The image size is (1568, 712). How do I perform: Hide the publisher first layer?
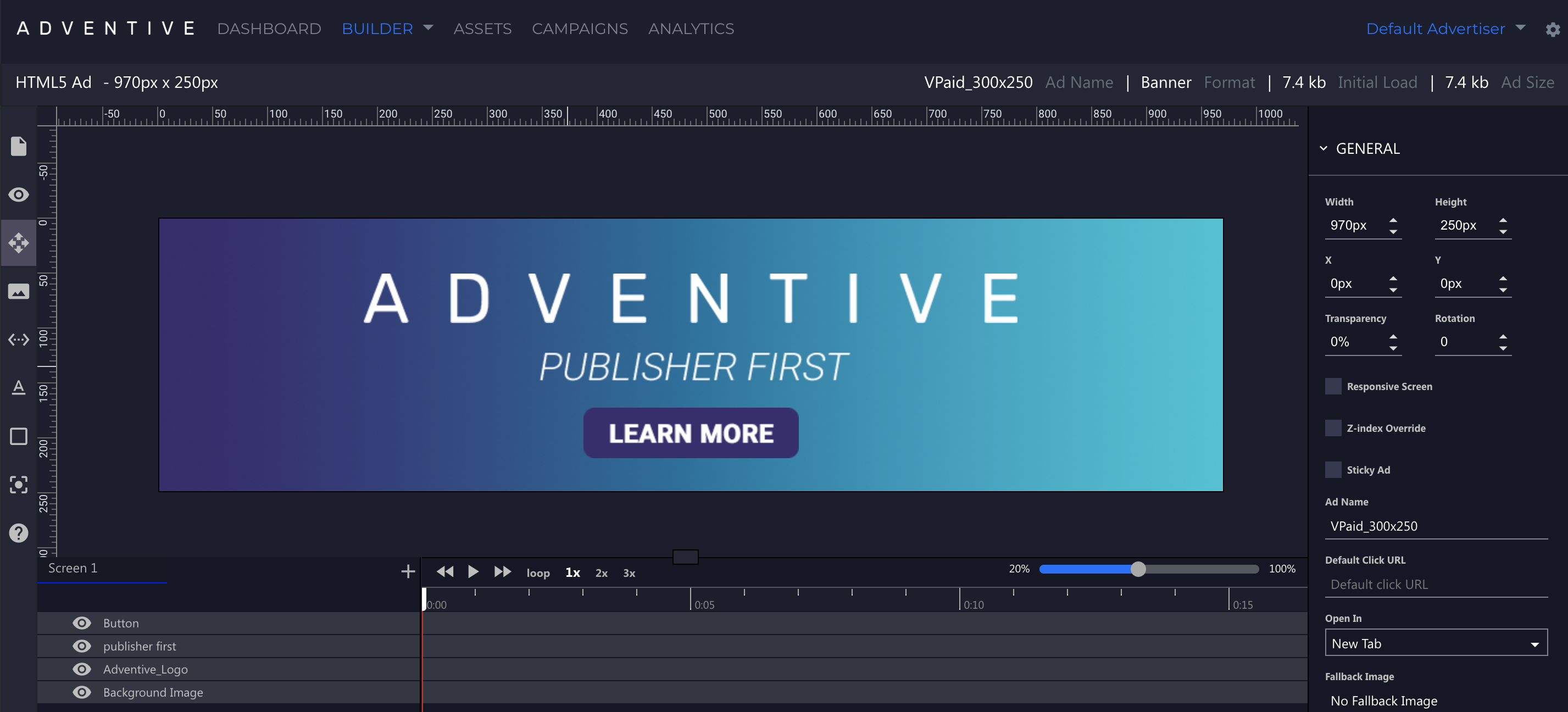(81, 646)
